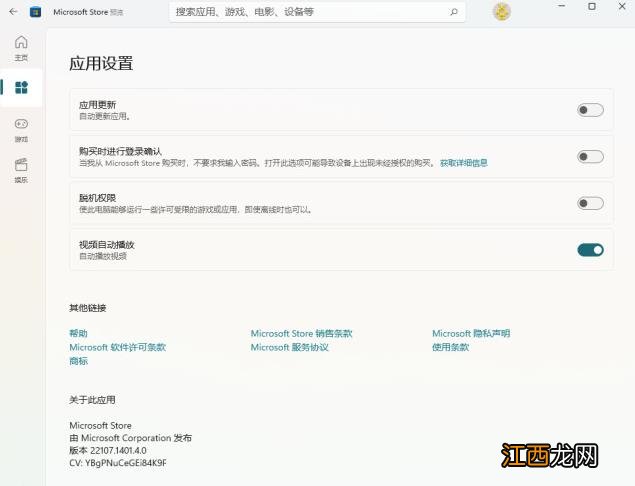Open Microsoft 软件许可条款 link
The image size is (635, 486).
[x=117, y=347]
